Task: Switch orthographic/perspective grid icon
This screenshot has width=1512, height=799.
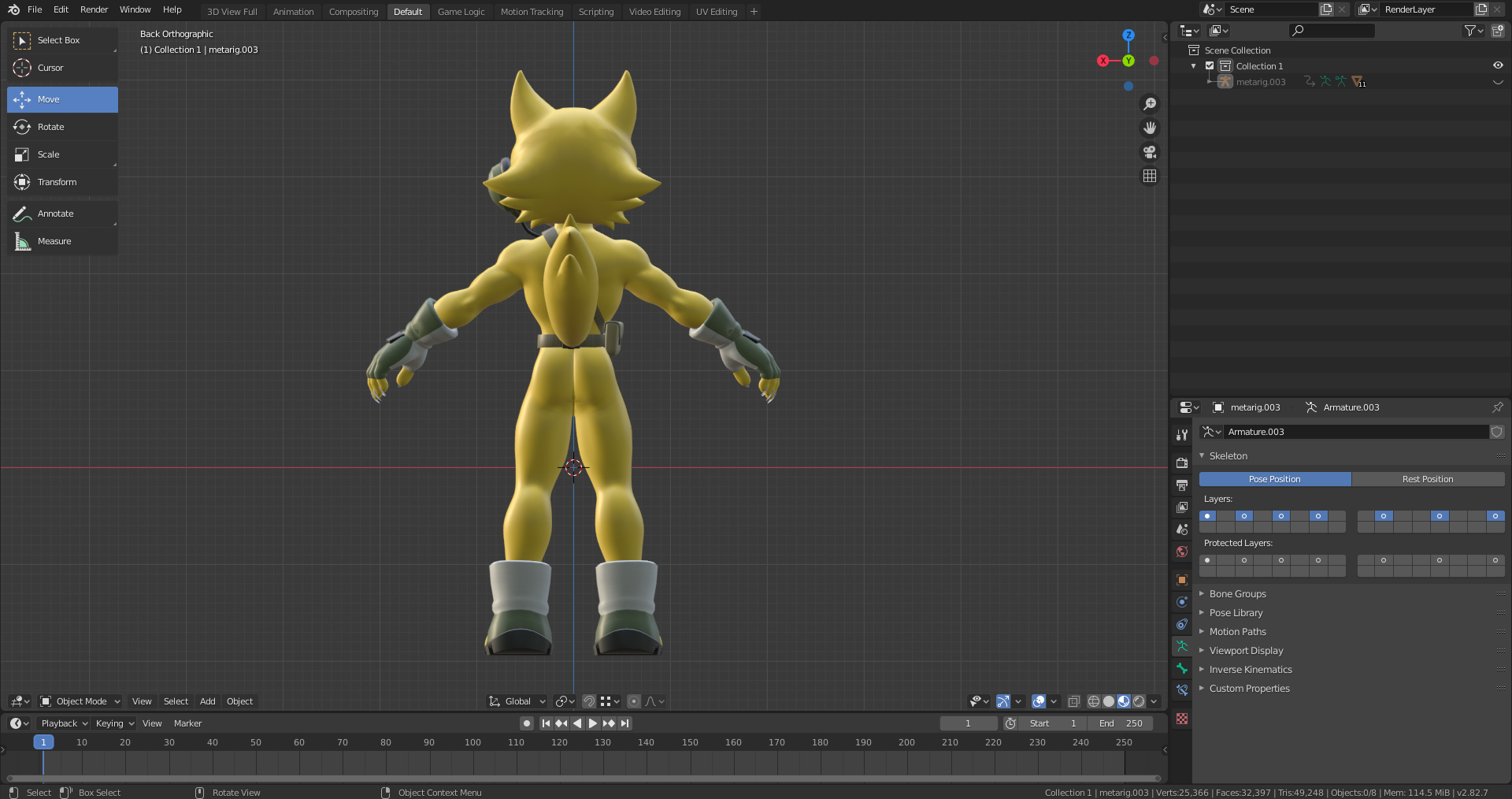Action: [x=1150, y=176]
